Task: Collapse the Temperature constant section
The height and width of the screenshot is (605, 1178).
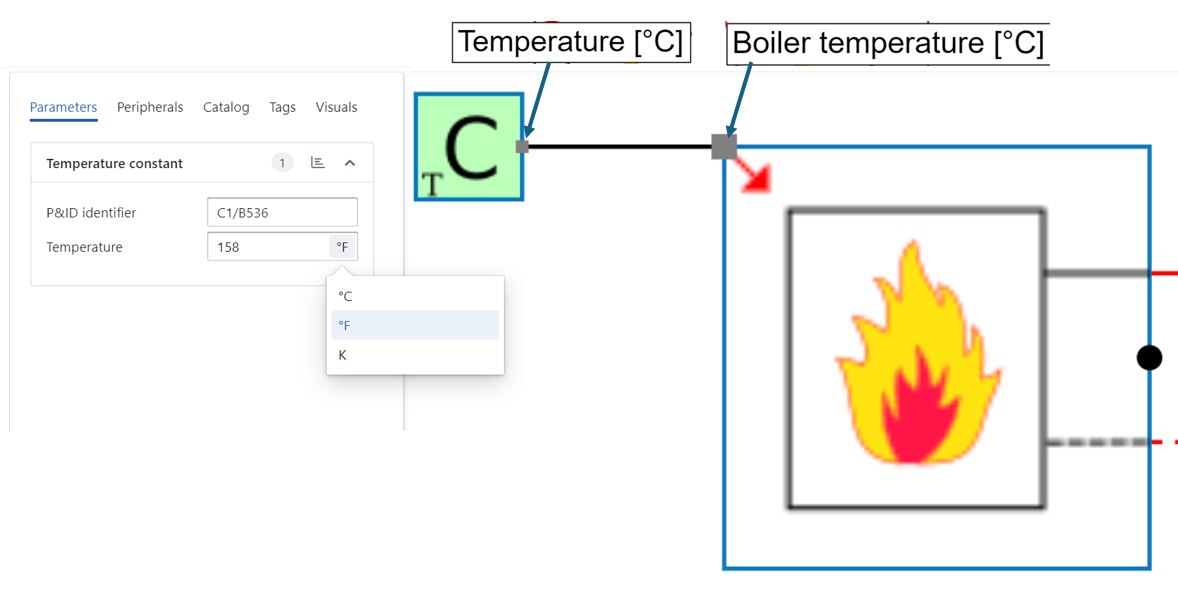Action: 350,163
